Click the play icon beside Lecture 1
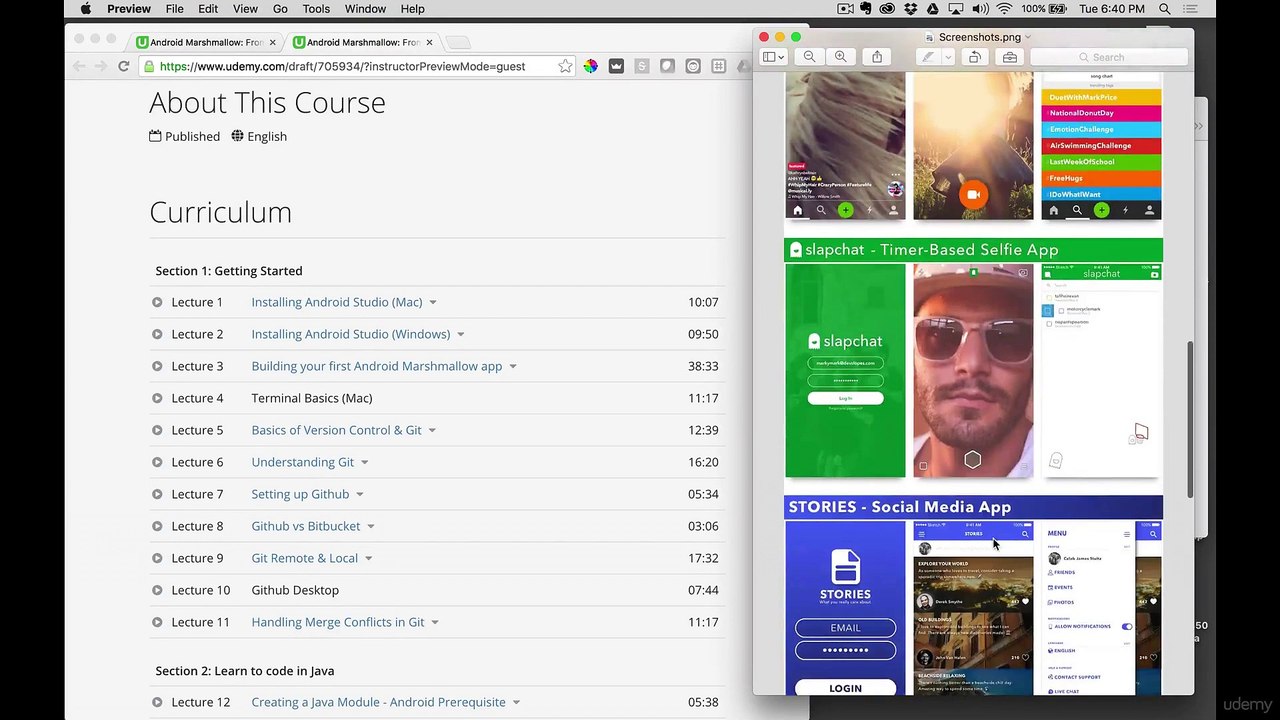This screenshot has width=1280, height=720. click(157, 302)
